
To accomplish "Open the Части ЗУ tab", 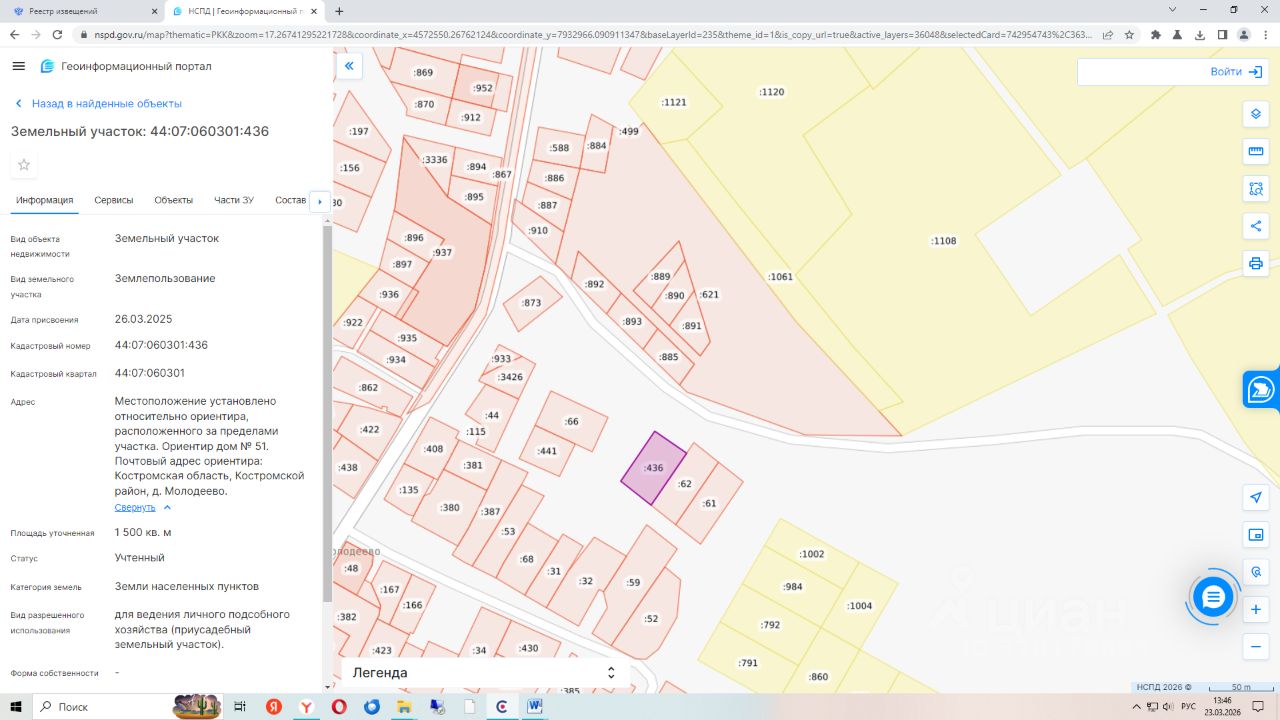I will (234, 200).
